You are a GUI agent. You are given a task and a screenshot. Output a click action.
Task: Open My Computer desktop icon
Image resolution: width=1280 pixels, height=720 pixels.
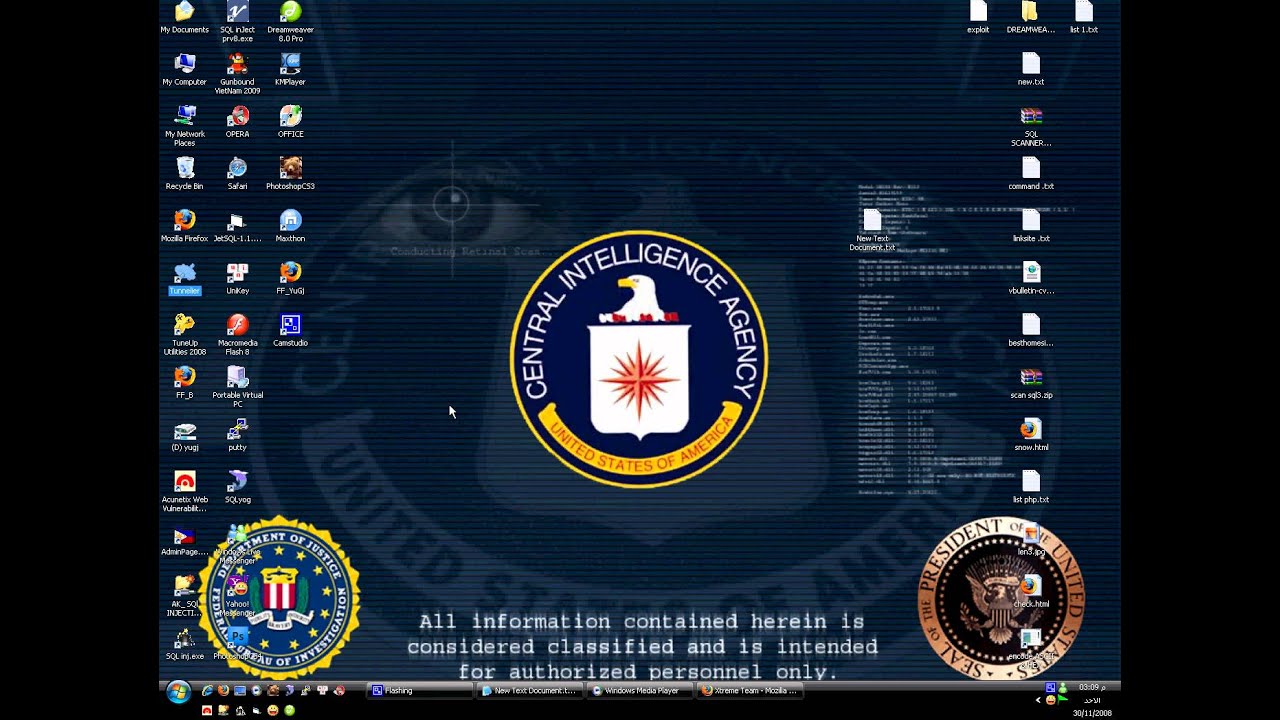(184, 70)
